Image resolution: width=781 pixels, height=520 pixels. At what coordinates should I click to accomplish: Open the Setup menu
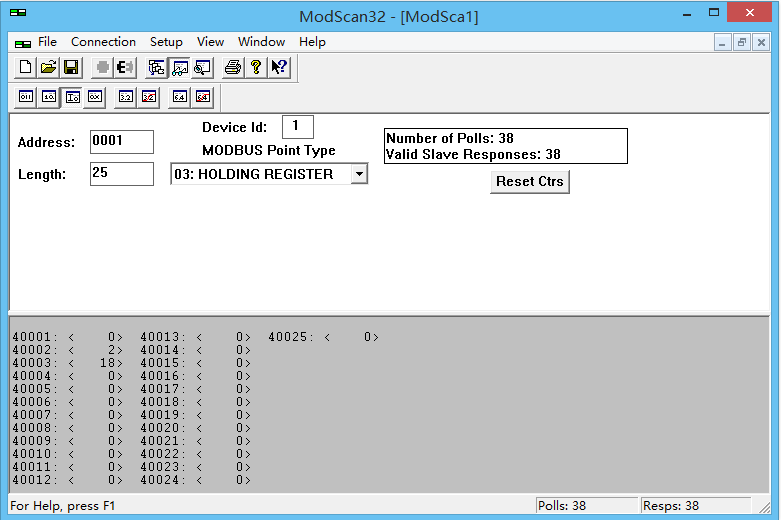click(166, 42)
